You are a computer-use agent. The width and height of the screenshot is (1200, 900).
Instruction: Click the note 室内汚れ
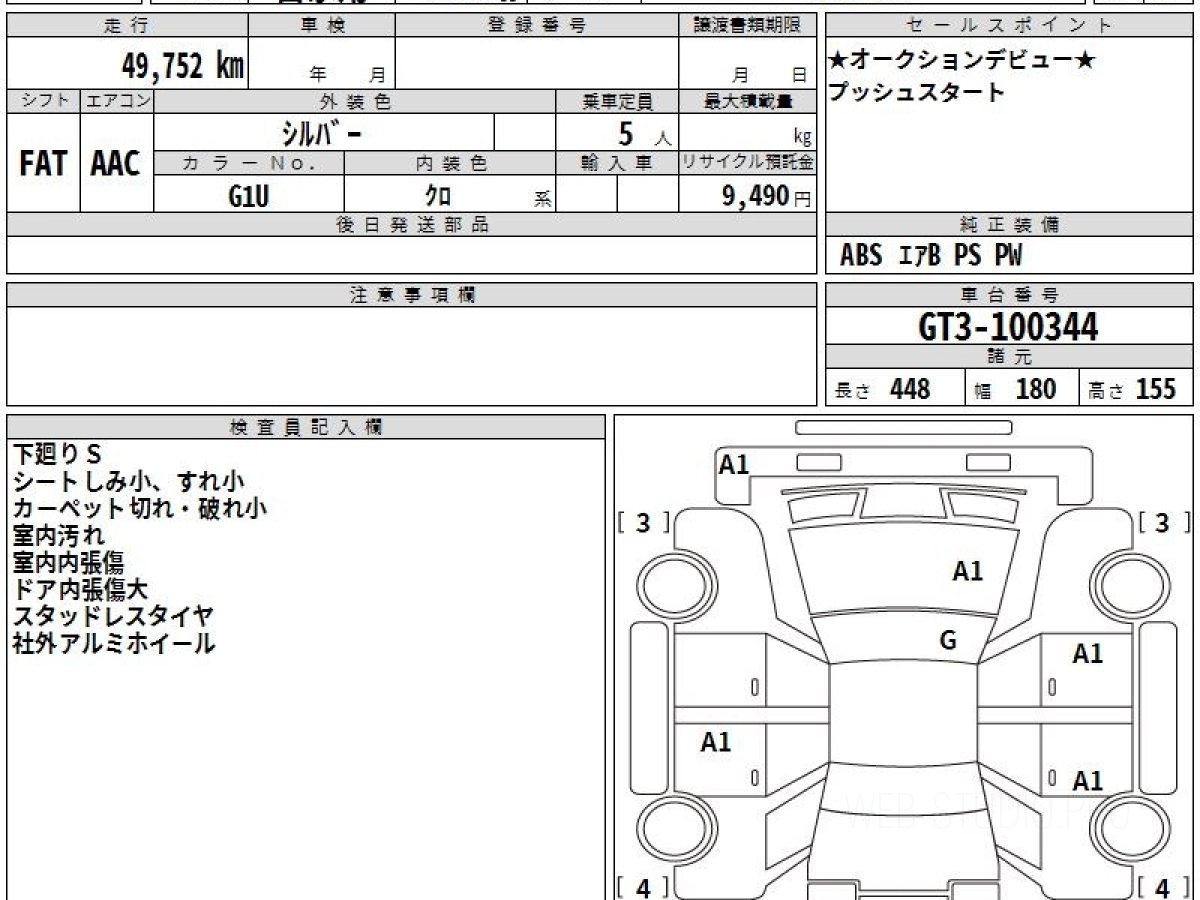point(58,535)
